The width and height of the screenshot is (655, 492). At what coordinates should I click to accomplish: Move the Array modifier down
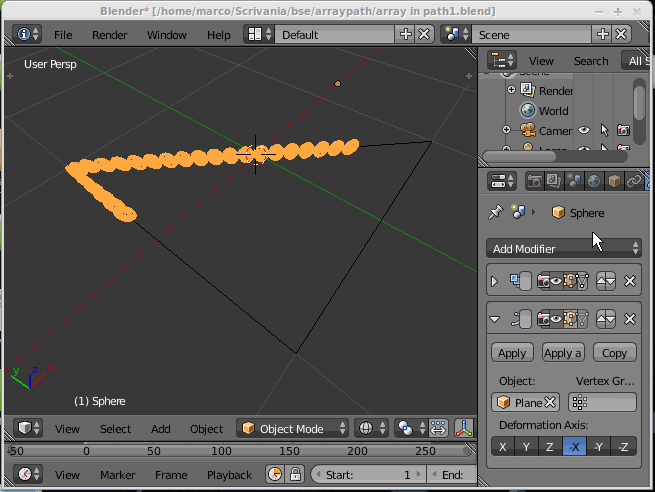611,281
